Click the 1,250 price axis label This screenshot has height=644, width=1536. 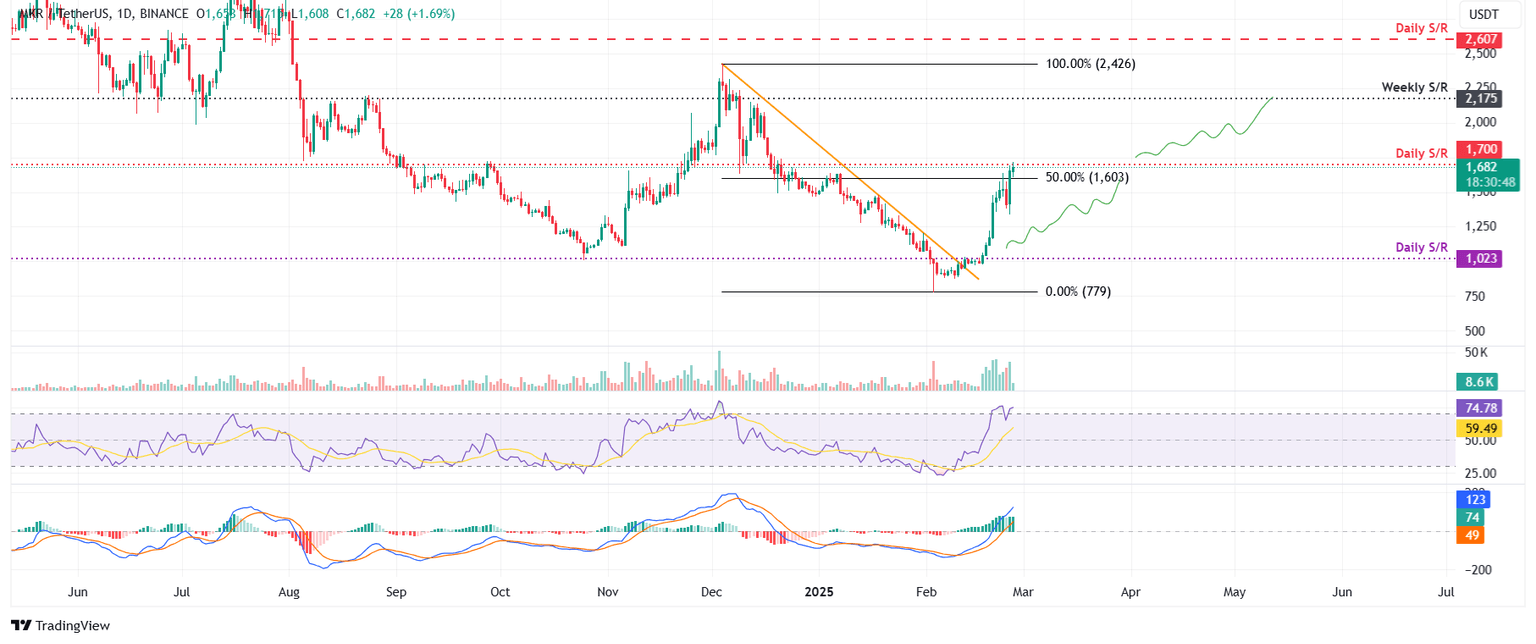[1482, 226]
